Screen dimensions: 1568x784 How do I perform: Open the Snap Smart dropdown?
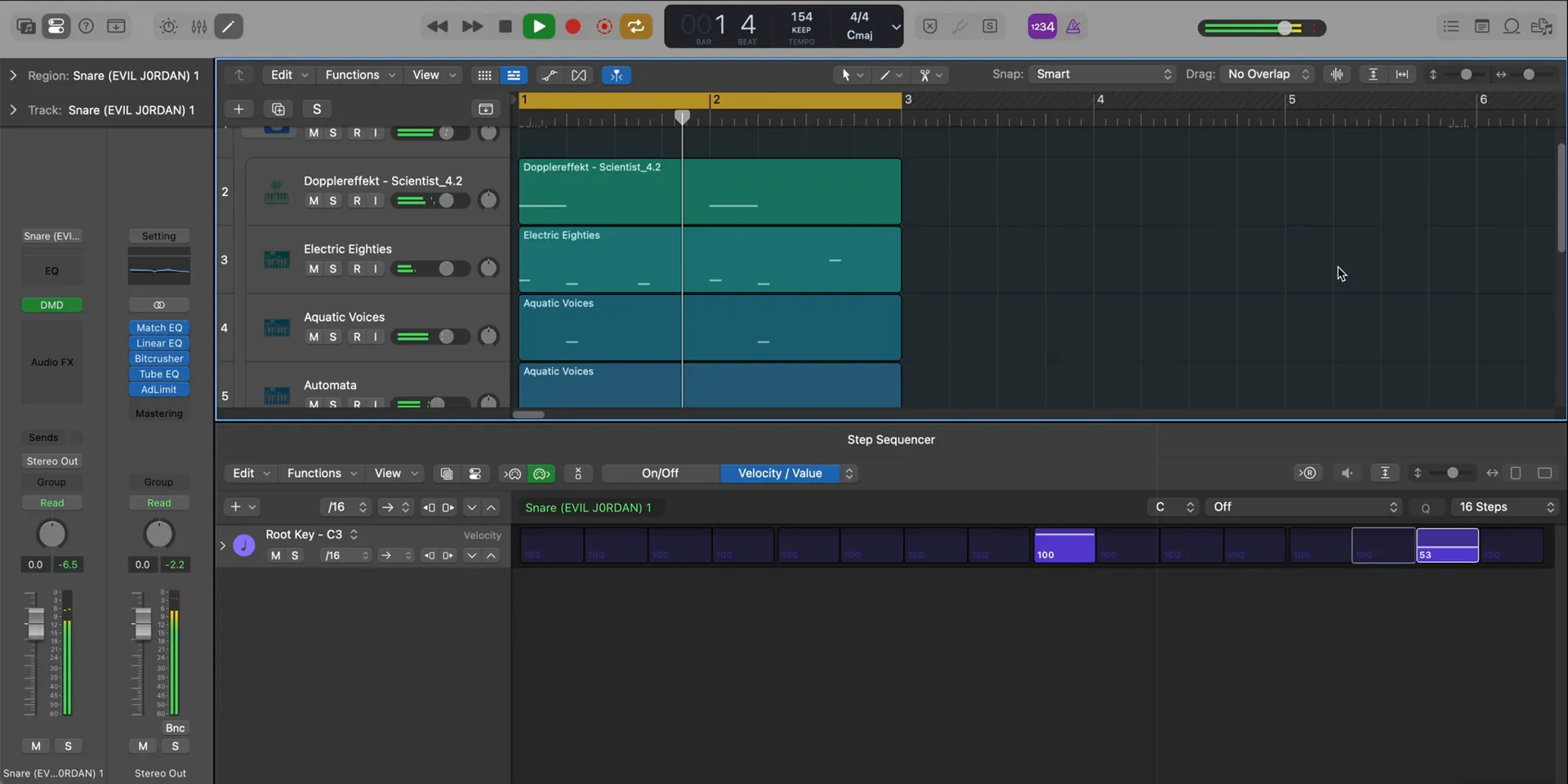1102,74
